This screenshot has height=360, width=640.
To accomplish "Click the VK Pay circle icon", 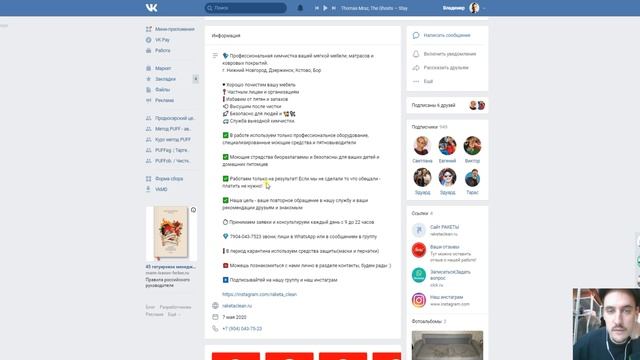I will click(x=149, y=40).
